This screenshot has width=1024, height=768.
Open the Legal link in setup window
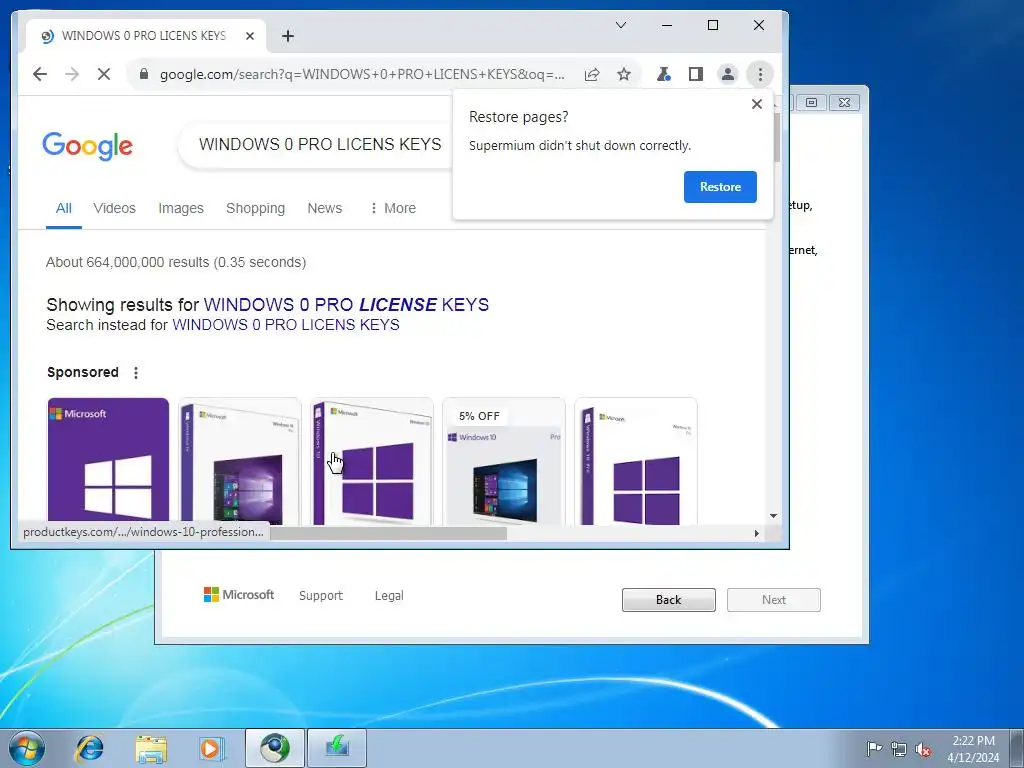point(389,596)
